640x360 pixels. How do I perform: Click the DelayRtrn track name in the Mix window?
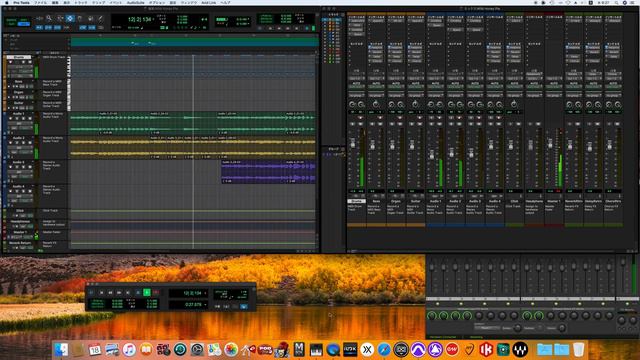(x=593, y=201)
